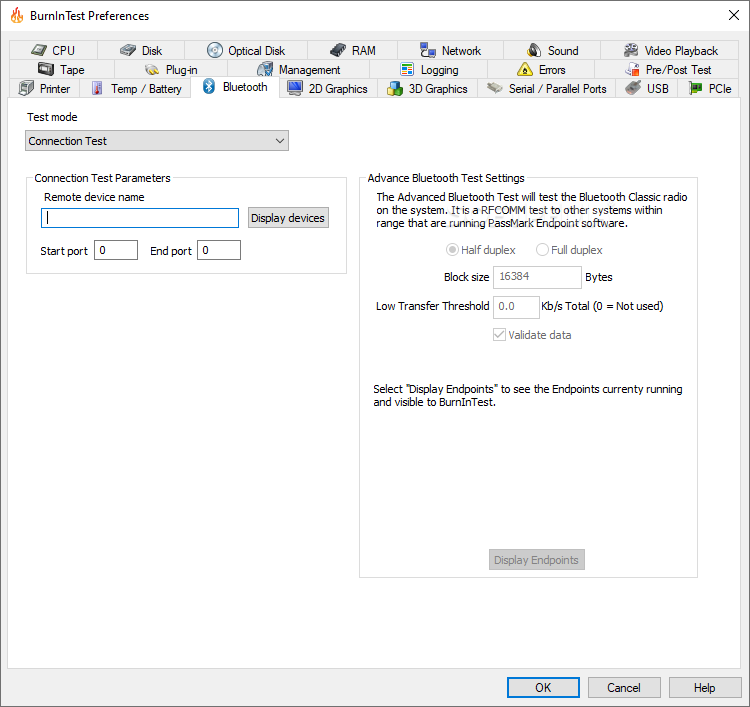The image size is (750, 707).
Task: Click the 2D Graphics monitor icon
Action: tap(295, 88)
